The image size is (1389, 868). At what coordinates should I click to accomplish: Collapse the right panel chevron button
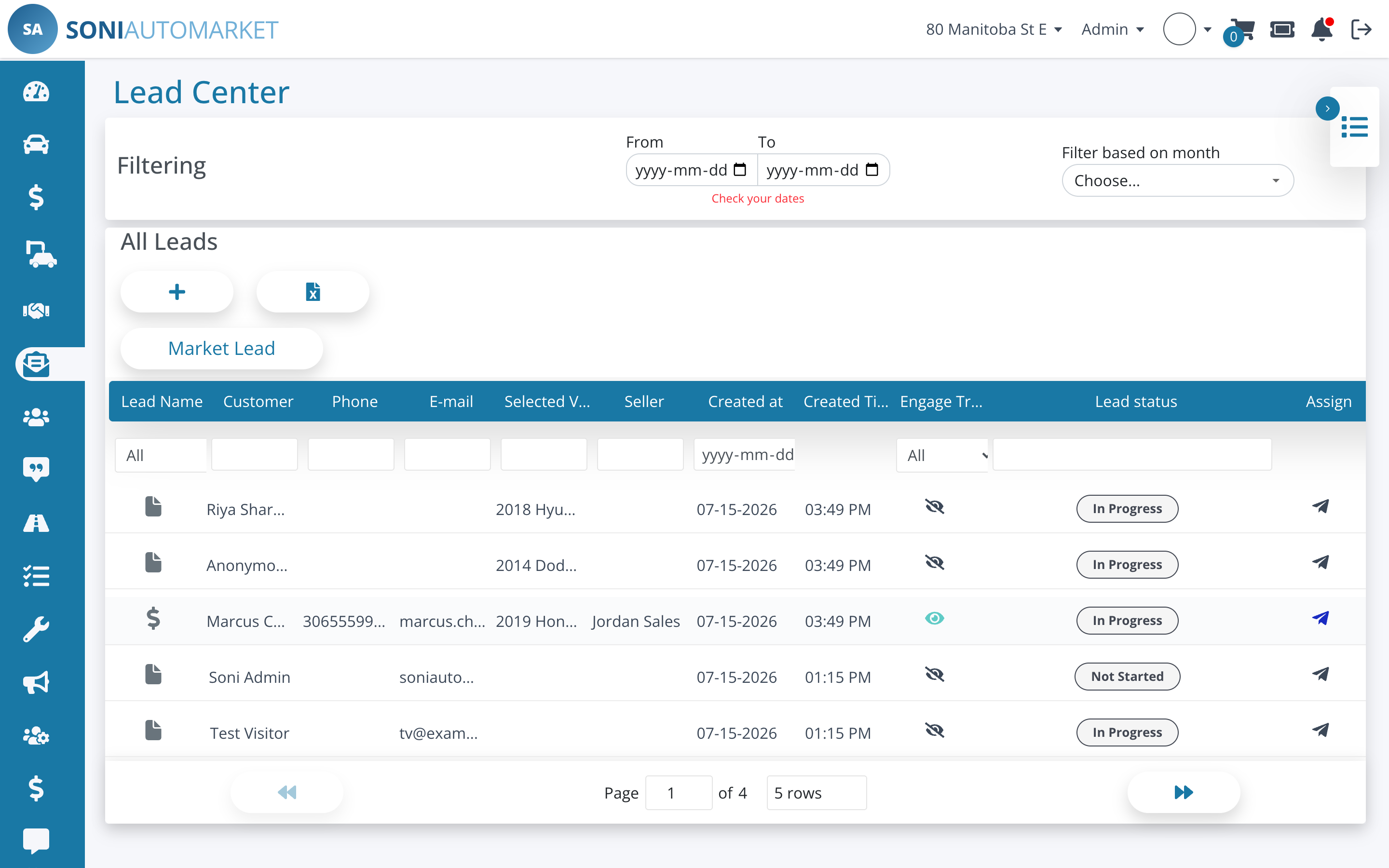[1327, 108]
